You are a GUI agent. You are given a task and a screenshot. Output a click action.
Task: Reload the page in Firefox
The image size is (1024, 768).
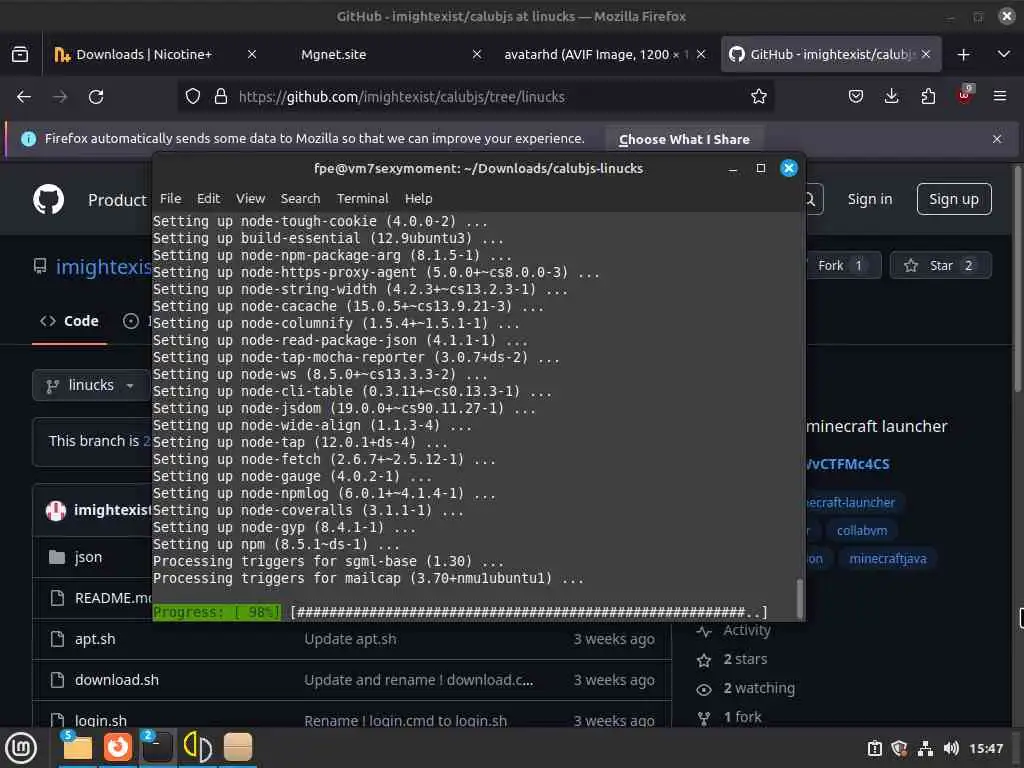point(96,97)
